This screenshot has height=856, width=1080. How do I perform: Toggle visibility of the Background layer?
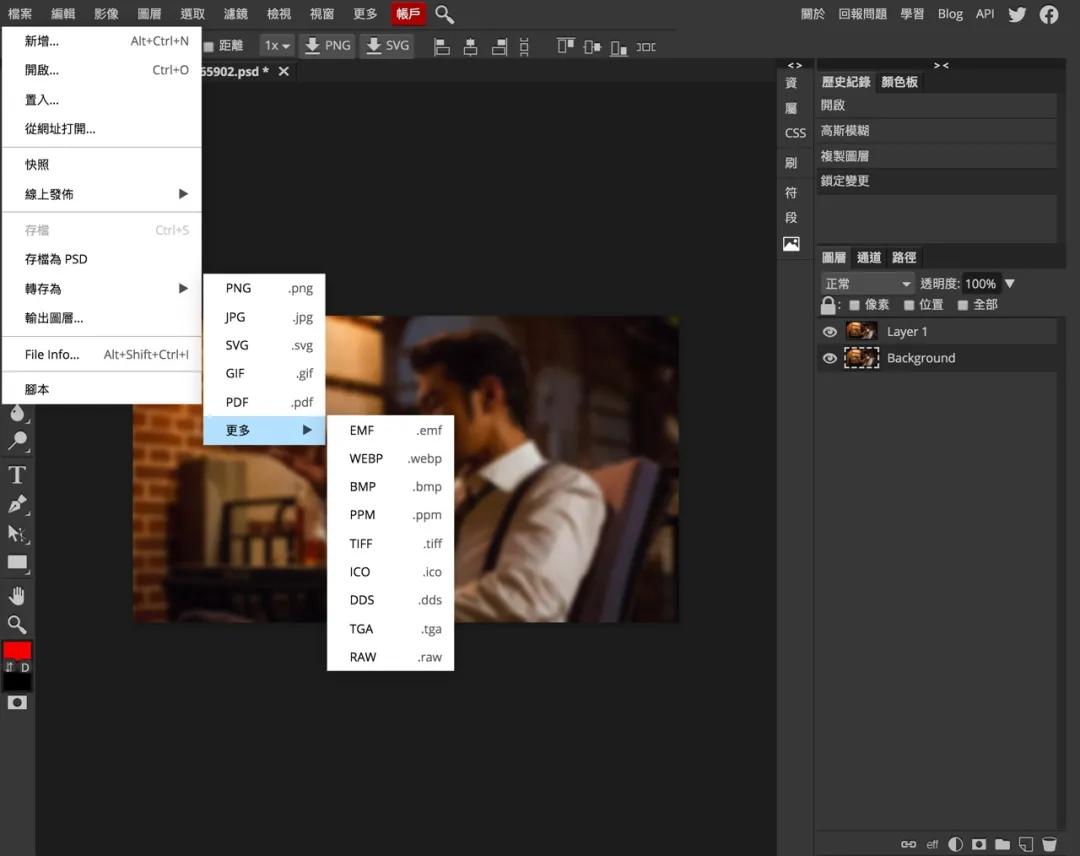click(830, 357)
